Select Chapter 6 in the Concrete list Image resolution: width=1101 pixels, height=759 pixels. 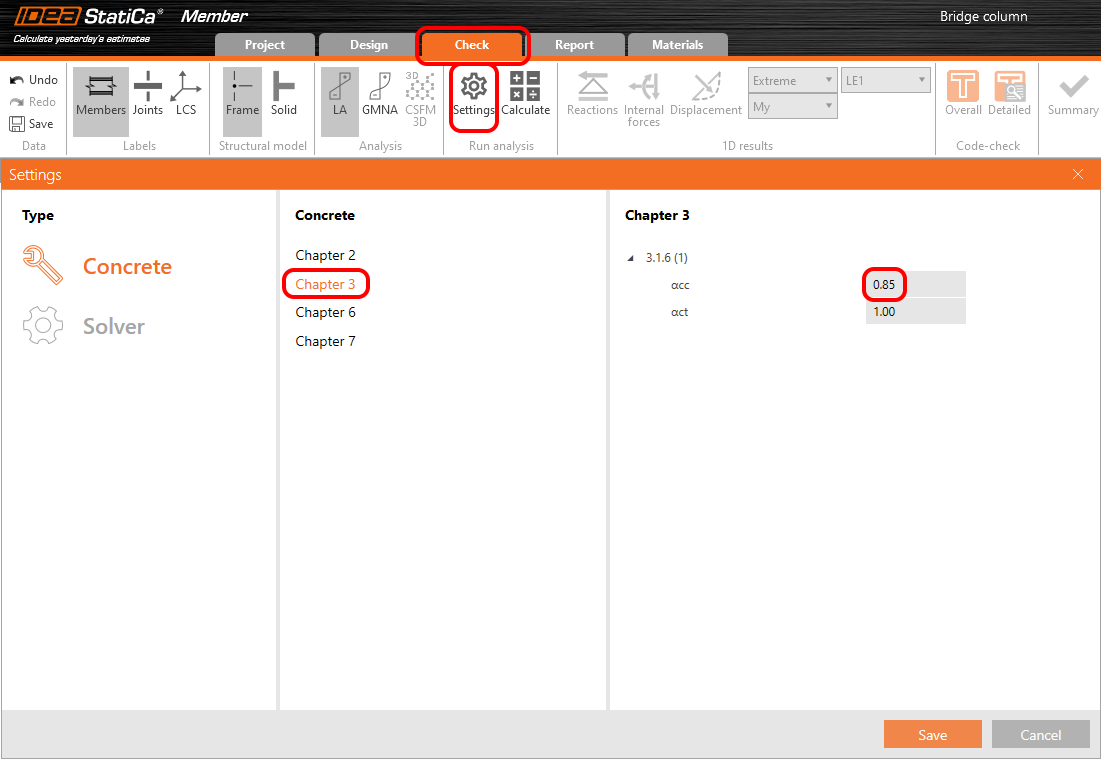click(325, 313)
